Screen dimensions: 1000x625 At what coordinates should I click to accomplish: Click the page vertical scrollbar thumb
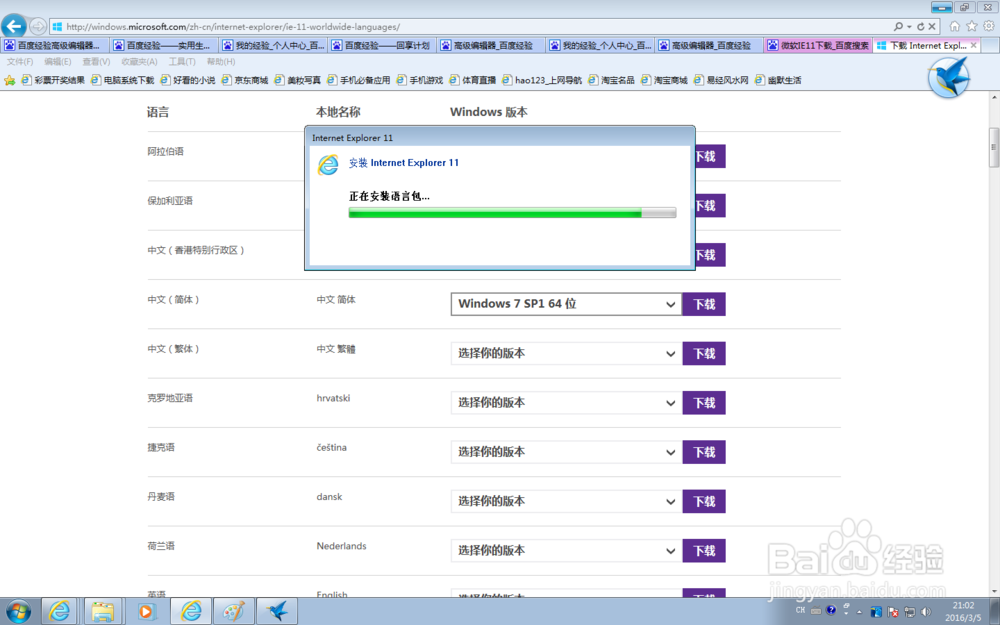994,147
